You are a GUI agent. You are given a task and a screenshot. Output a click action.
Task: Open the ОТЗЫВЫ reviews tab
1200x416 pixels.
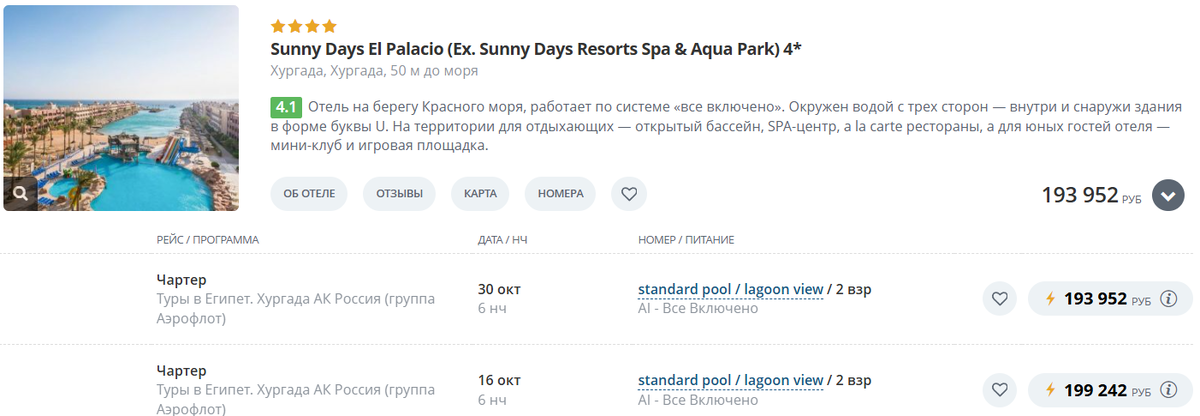click(399, 194)
